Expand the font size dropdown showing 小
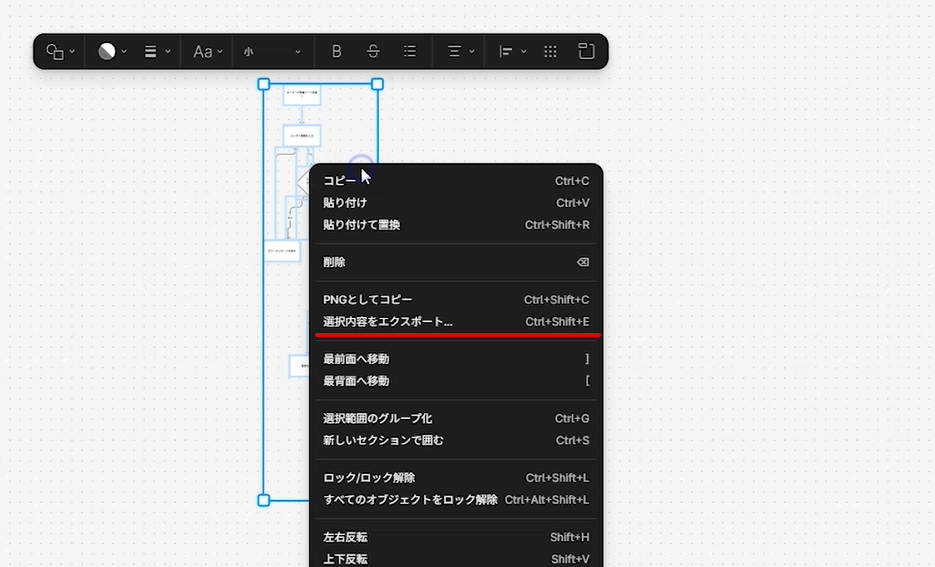This screenshot has height=567, width=935. (272, 52)
